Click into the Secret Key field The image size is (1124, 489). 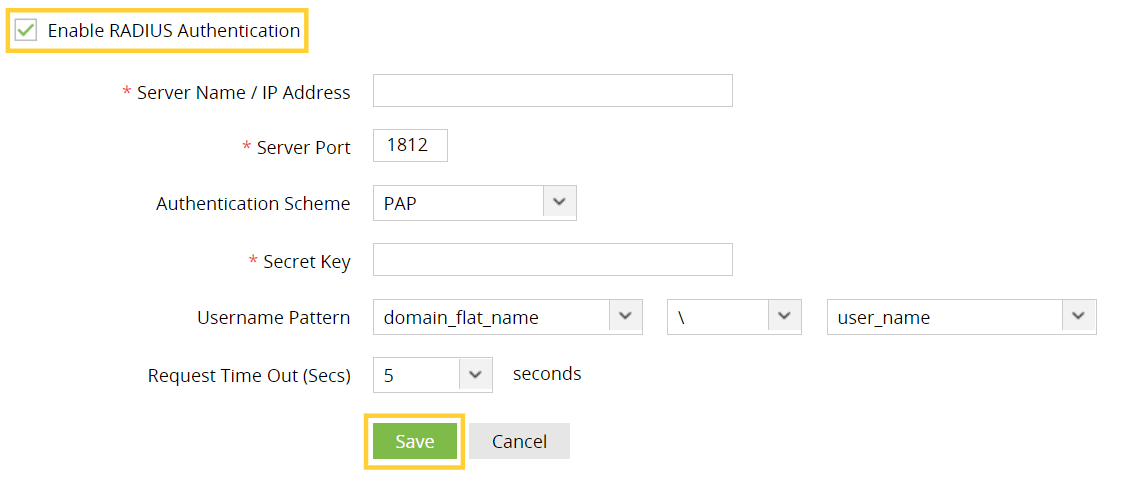[552, 260]
